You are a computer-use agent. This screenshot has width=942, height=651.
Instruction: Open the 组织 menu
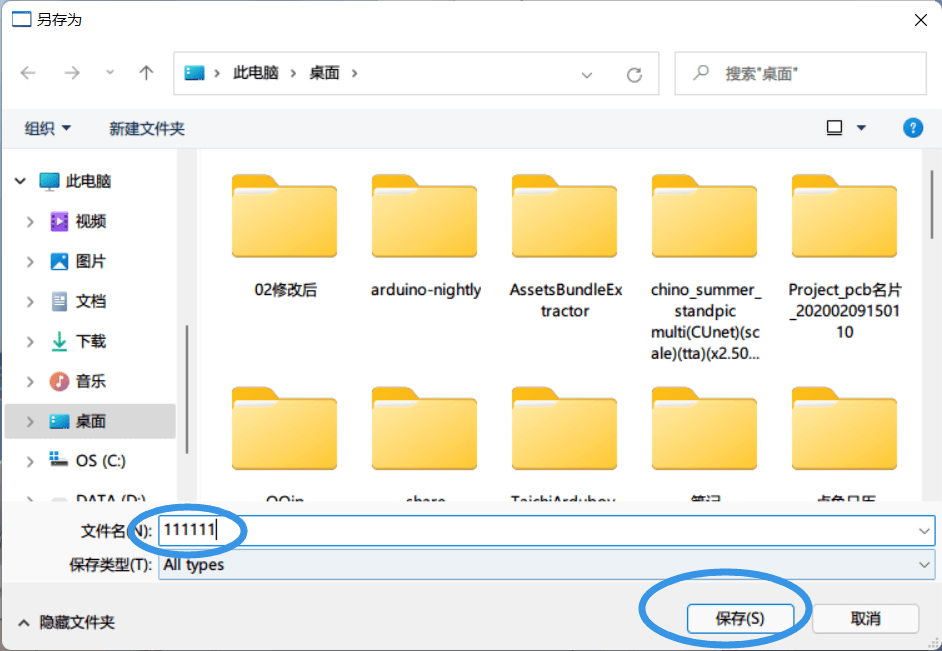point(47,128)
